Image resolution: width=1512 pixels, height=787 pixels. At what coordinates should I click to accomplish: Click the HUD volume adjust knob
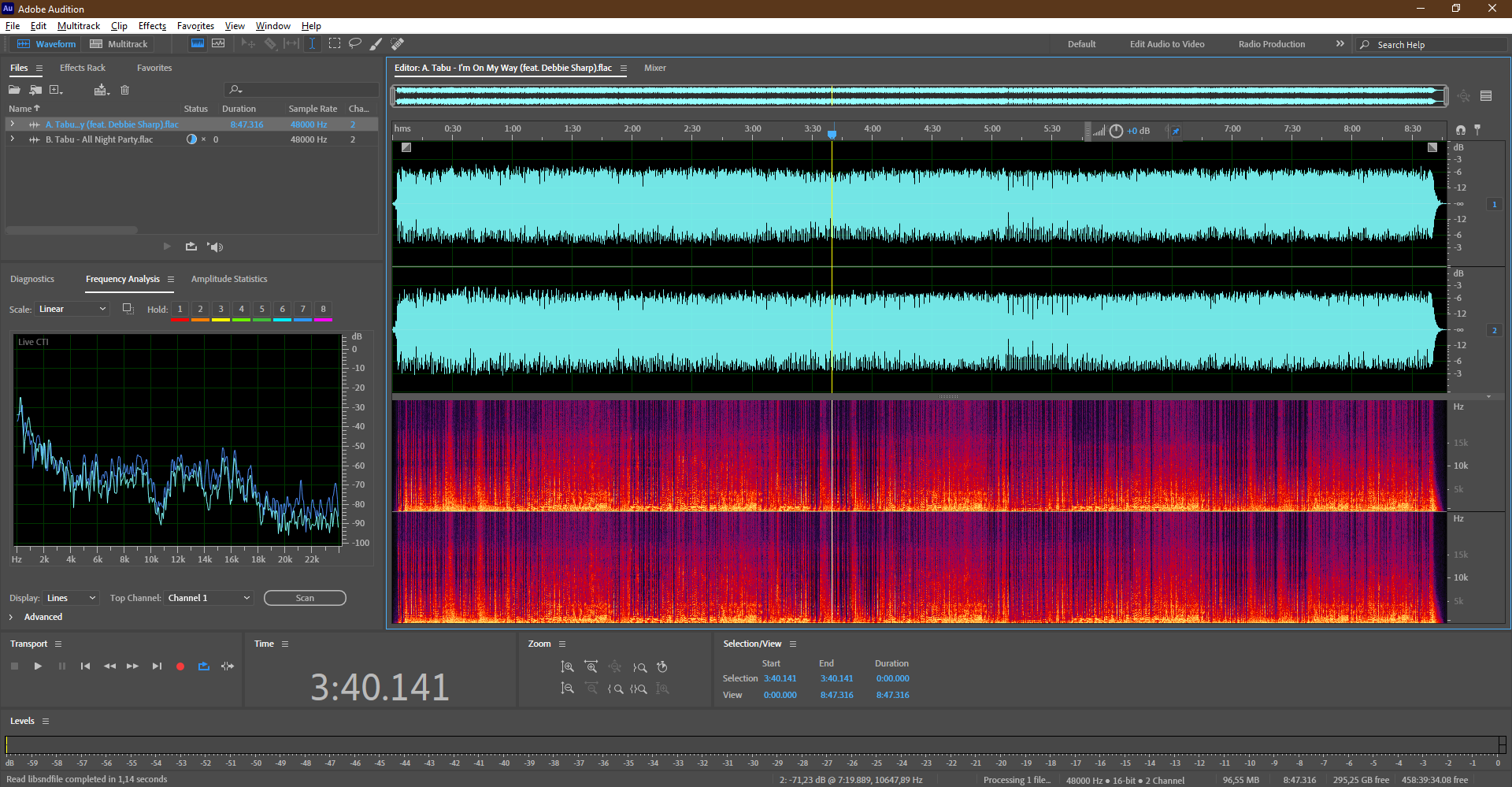[x=1116, y=131]
